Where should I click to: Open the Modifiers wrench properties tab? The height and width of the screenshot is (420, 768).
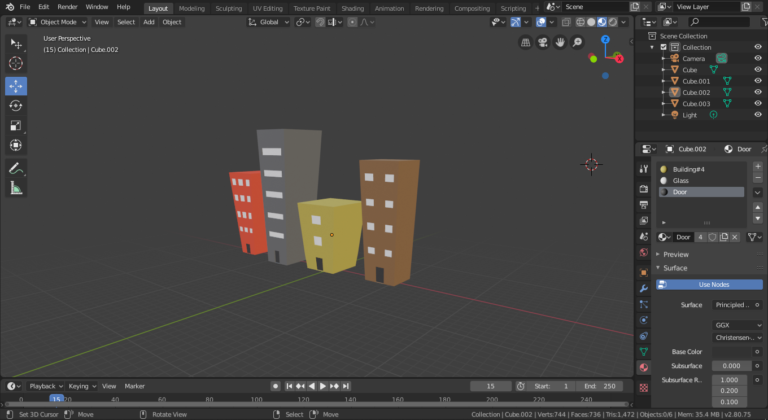pyautogui.click(x=644, y=288)
